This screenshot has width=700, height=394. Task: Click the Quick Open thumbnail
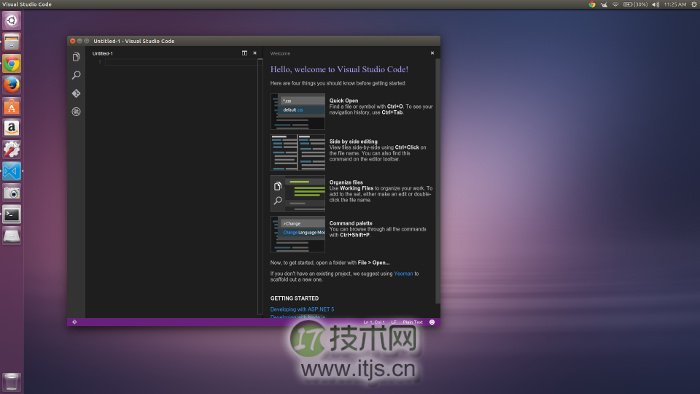tap(297, 111)
